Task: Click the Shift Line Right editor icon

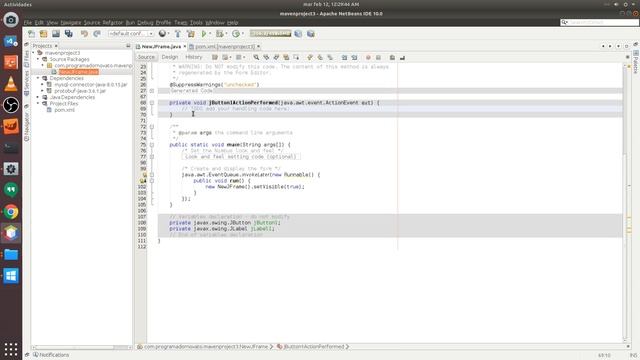Action: pos(354,58)
